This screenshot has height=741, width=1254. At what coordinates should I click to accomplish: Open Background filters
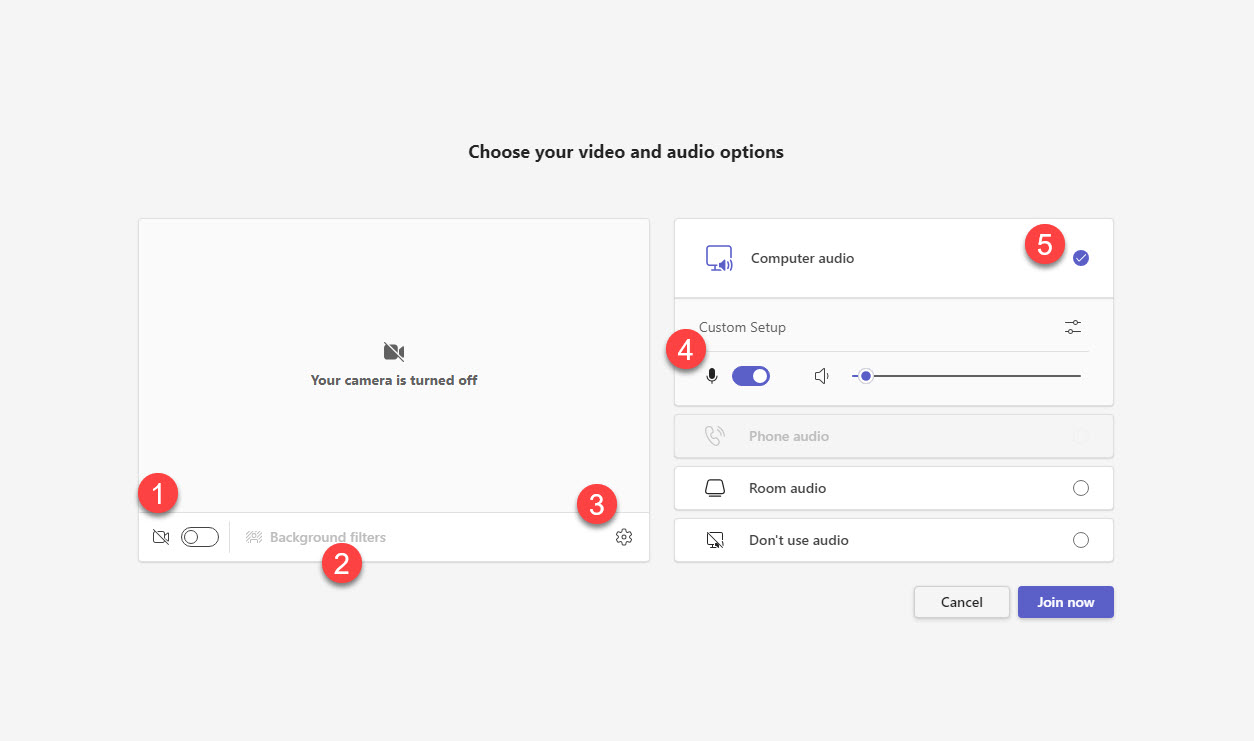pyautogui.click(x=316, y=538)
